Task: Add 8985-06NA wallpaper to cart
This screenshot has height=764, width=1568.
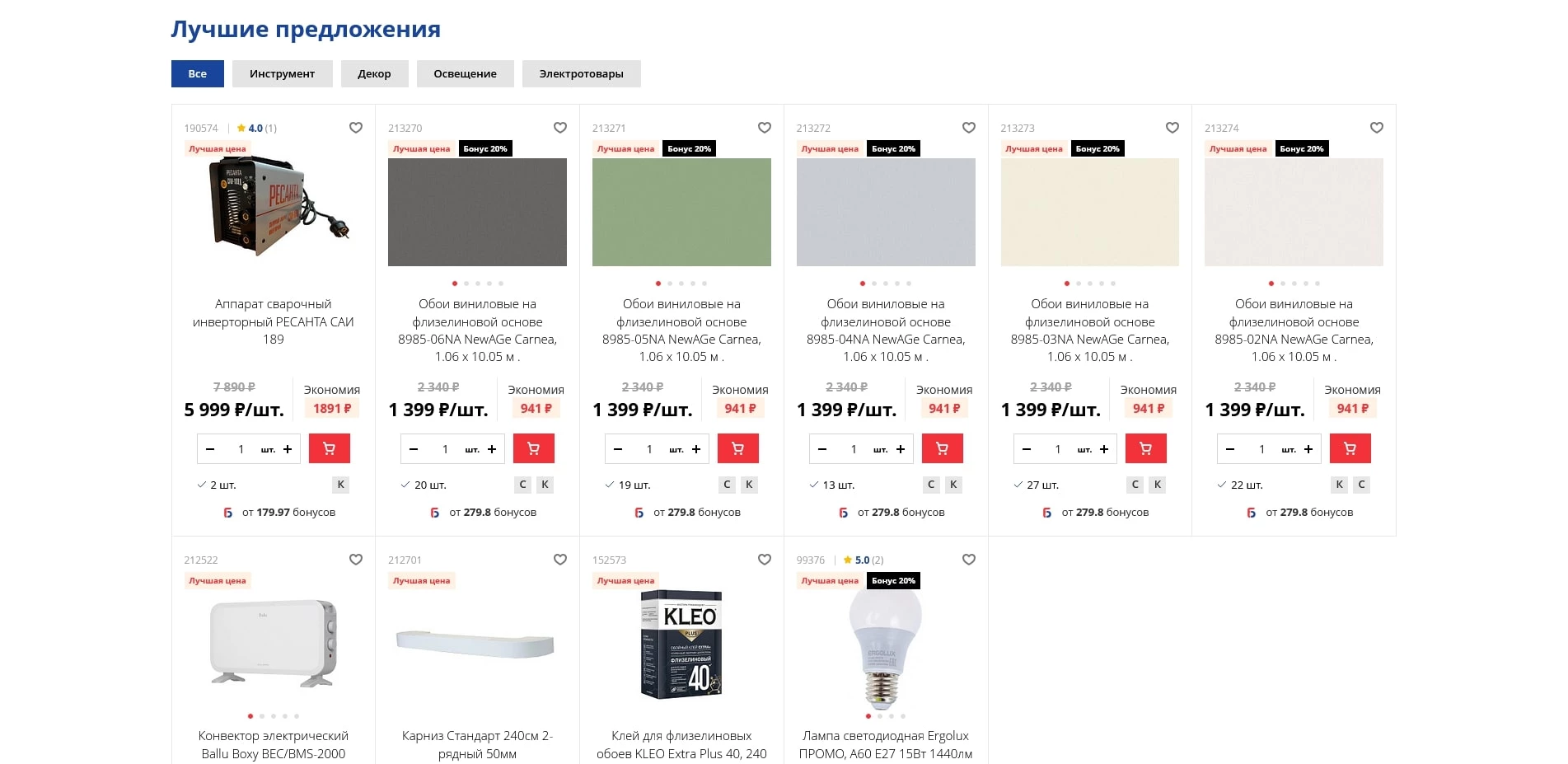Action: [x=533, y=448]
